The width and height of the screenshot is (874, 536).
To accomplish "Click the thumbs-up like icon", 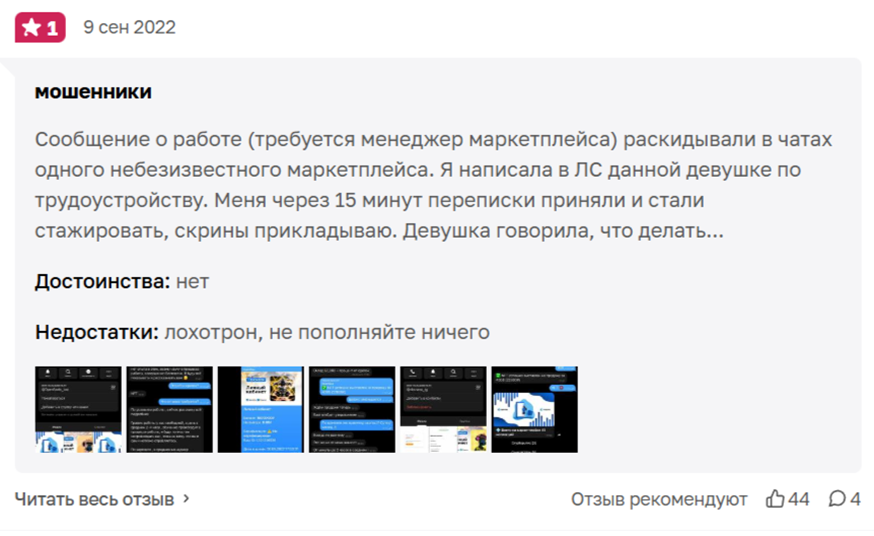I will pos(775,499).
